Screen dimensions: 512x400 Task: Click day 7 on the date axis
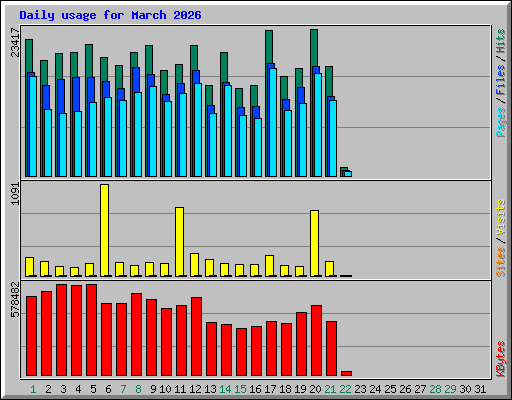123,389
